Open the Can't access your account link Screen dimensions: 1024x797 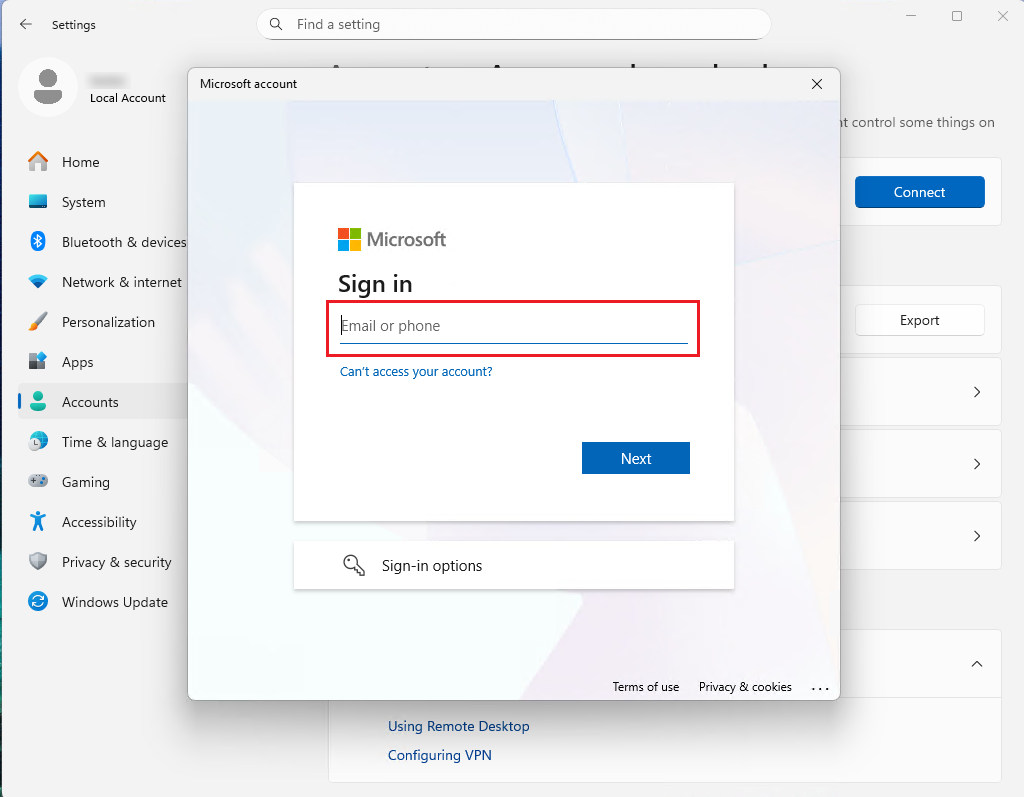point(416,371)
